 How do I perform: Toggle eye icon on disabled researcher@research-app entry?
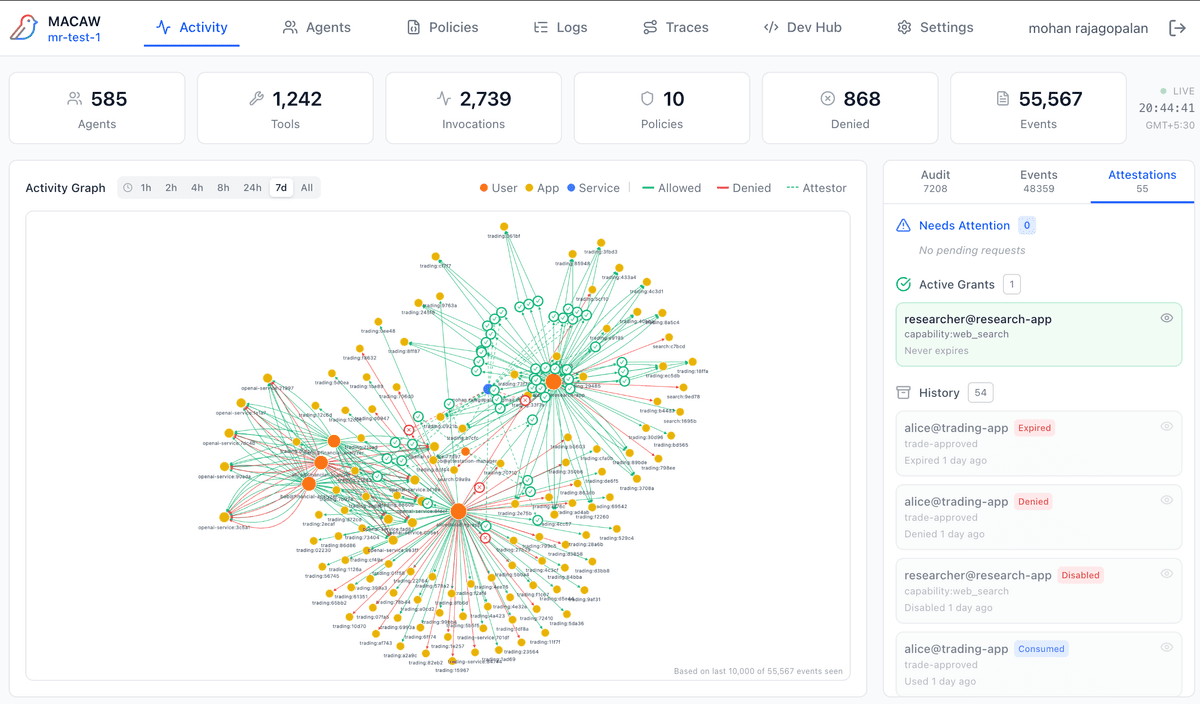[1166, 574]
